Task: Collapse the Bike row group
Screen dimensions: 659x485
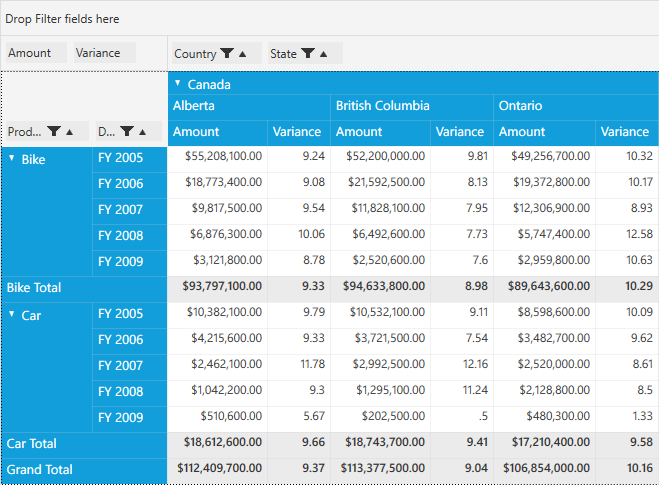Action: [12, 158]
